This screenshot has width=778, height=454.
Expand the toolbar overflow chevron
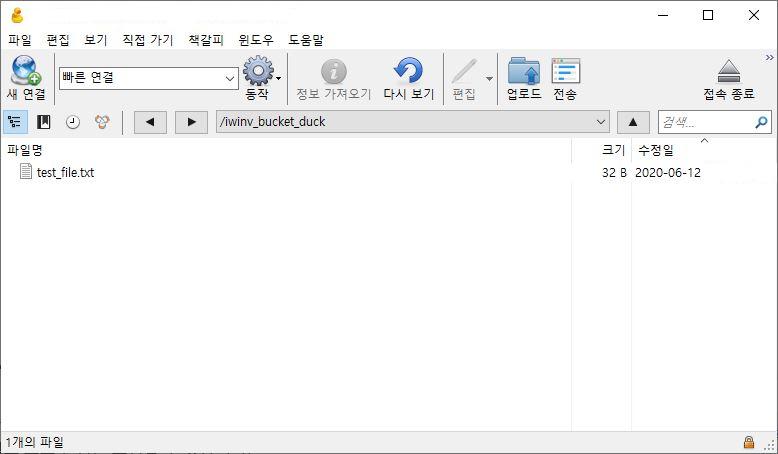[x=770, y=58]
